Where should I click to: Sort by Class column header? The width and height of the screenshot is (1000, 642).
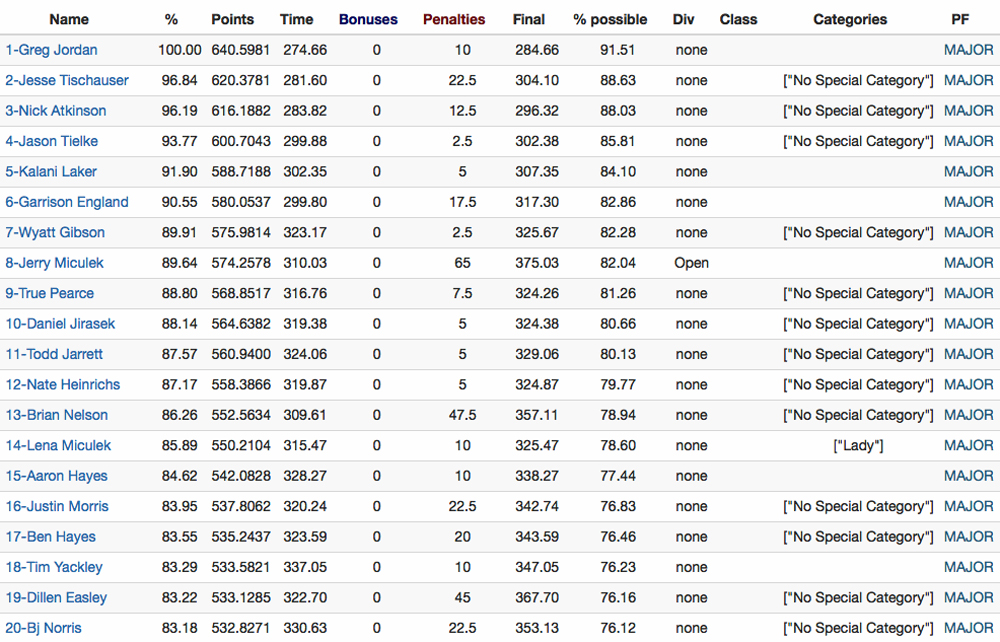pos(739,20)
